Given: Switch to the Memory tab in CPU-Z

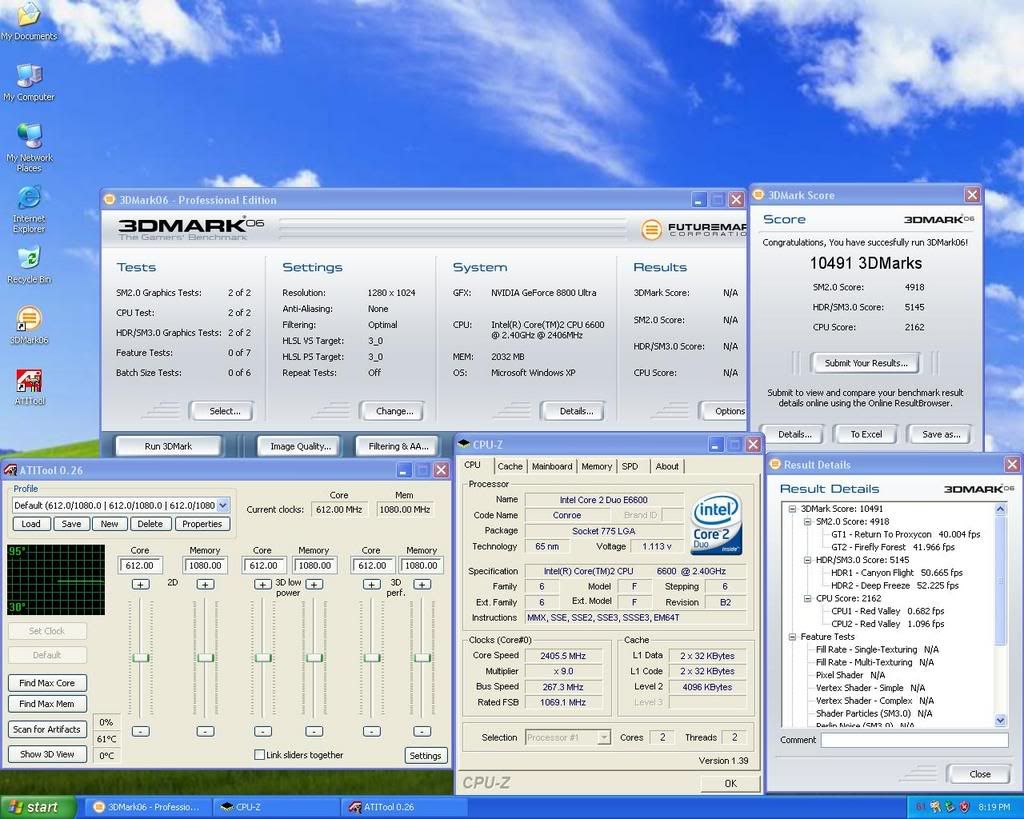Looking at the screenshot, I should coord(597,466).
